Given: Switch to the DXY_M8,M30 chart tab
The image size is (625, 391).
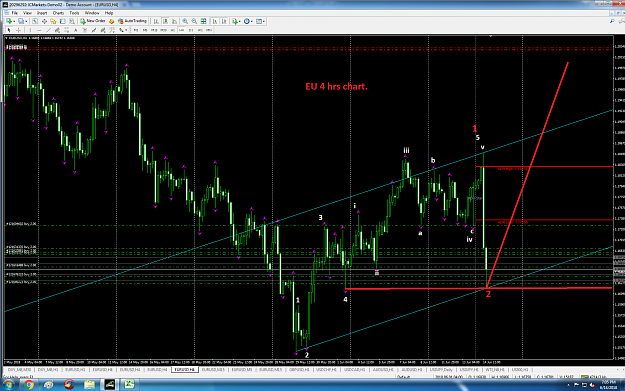Looking at the screenshot, I should [19, 370].
